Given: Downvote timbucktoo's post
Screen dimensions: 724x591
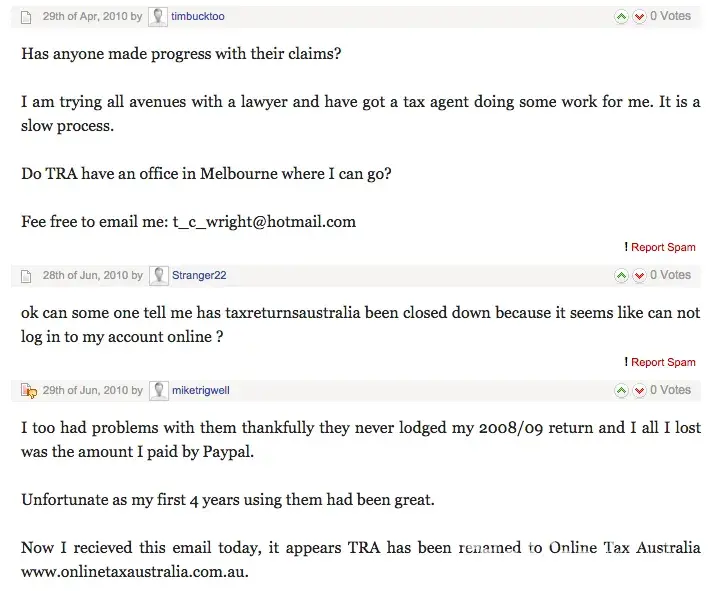Looking at the screenshot, I should 639,17.
